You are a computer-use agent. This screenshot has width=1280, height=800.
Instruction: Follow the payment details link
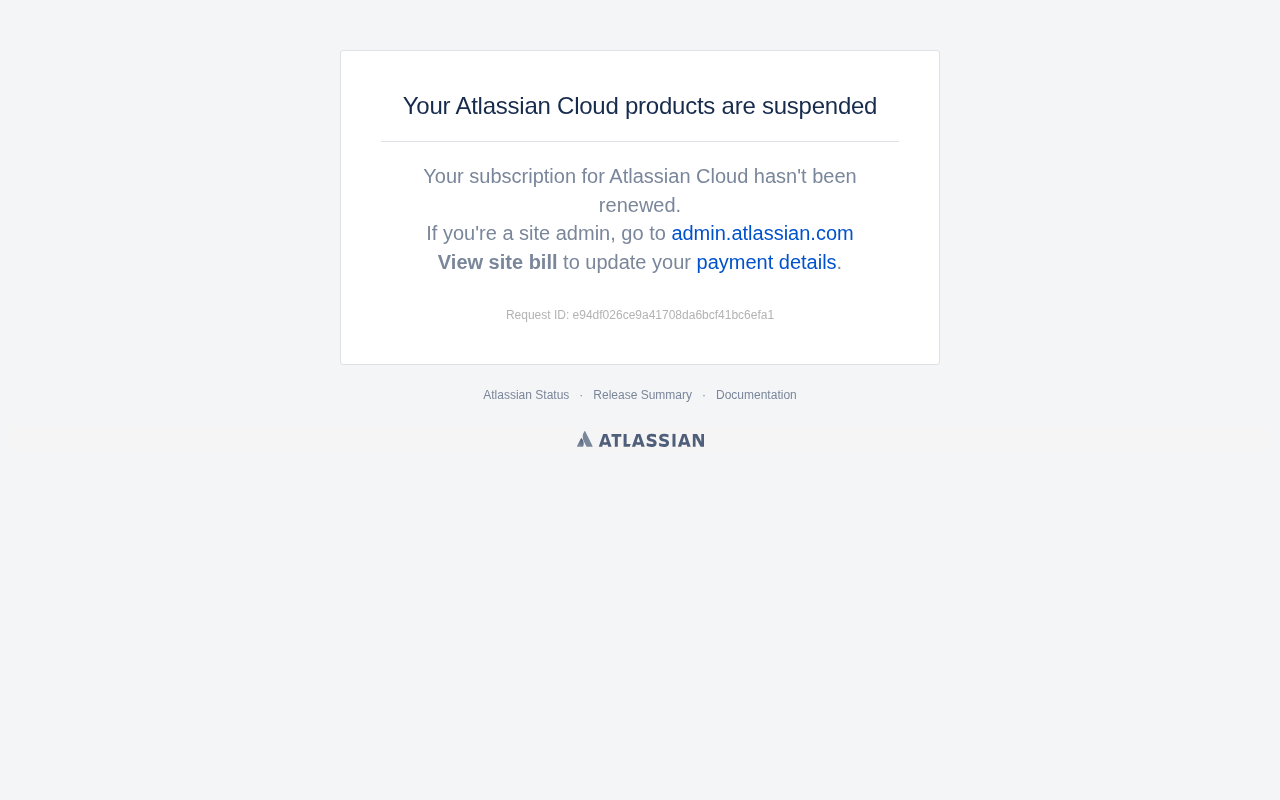(x=766, y=262)
